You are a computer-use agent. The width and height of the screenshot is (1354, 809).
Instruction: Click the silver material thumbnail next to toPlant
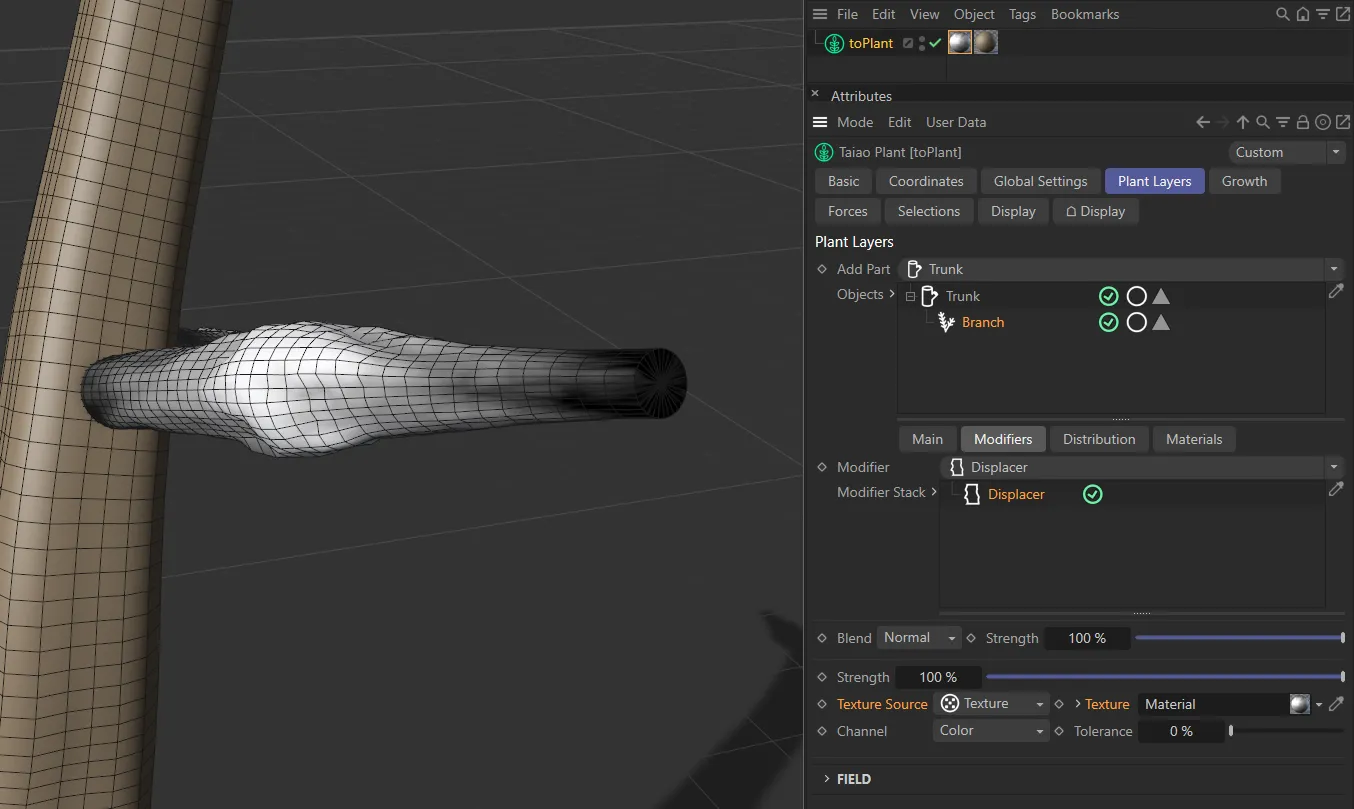[959, 42]
